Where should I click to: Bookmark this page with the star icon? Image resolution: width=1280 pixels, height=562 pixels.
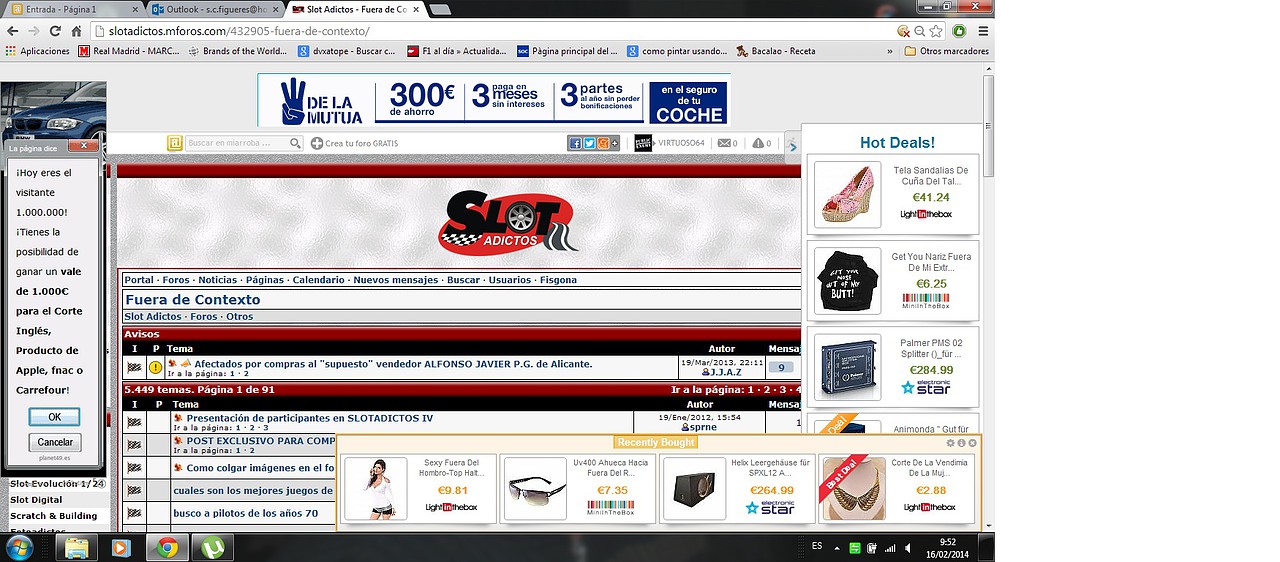935,31
